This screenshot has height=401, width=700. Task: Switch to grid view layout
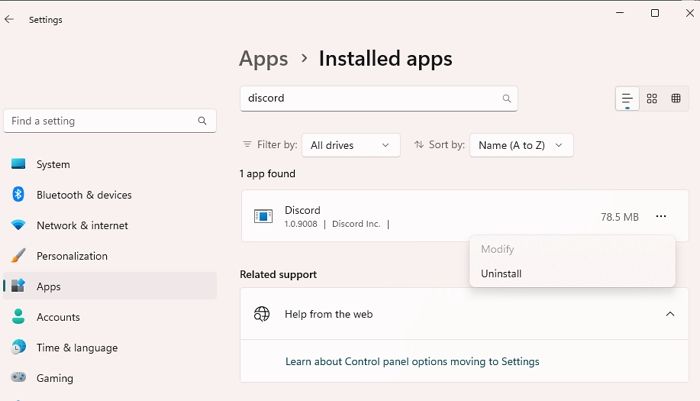(652, 98)
